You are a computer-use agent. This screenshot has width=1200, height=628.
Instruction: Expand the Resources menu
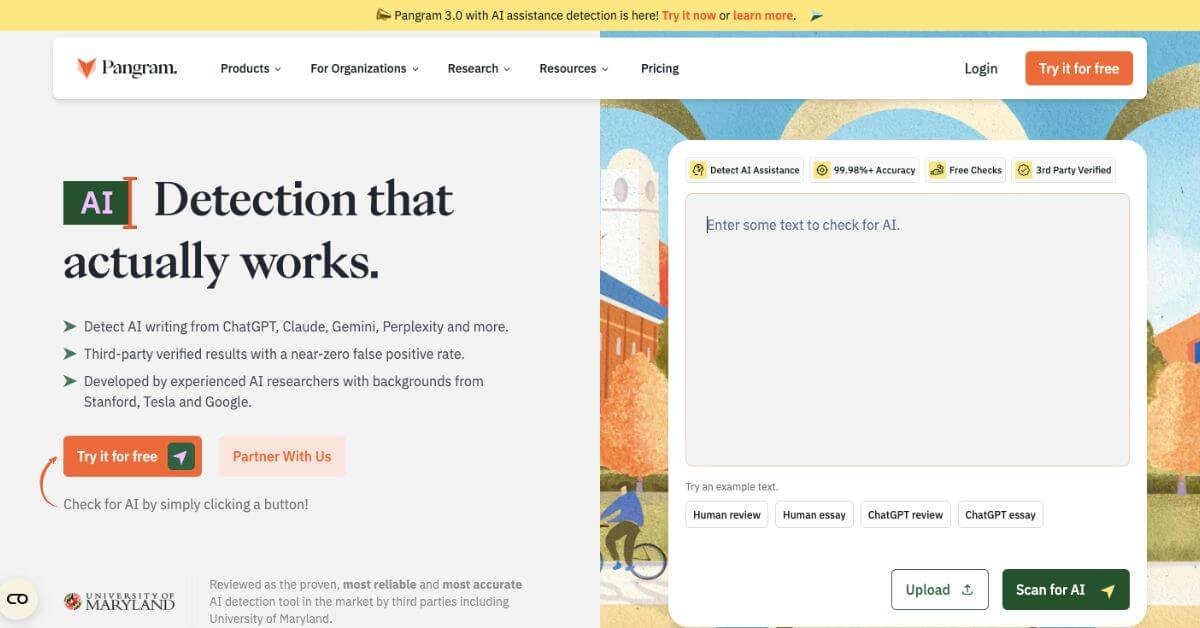coord(572,68)
